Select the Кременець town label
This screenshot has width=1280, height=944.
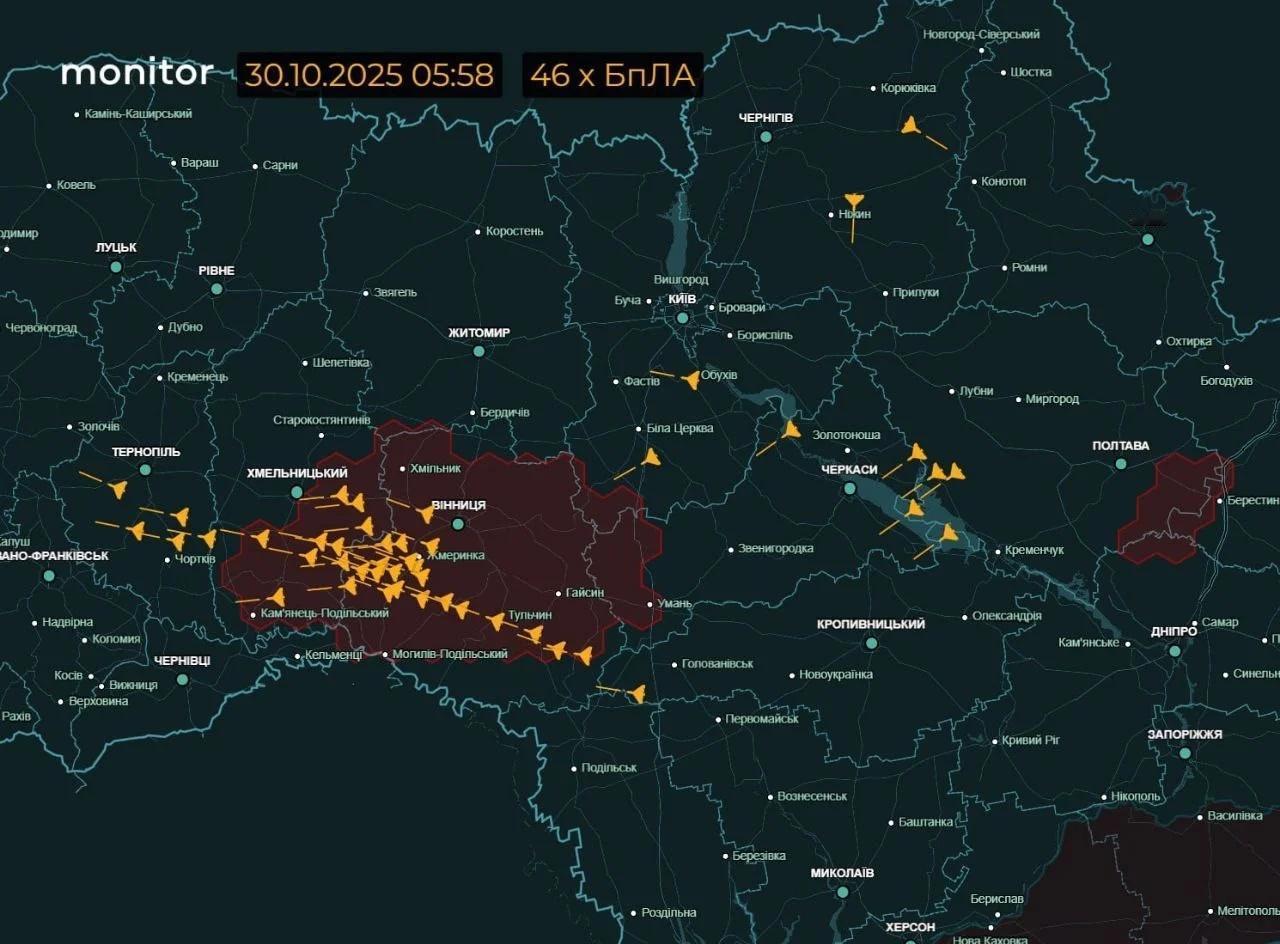pos(198,377)
